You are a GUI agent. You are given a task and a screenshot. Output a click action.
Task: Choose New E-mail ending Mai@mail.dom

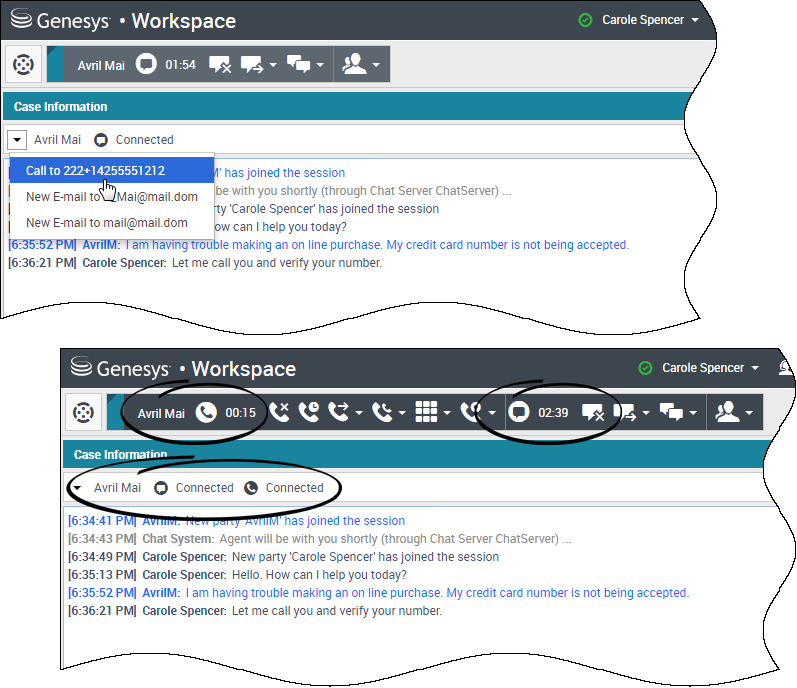point(112,197)
